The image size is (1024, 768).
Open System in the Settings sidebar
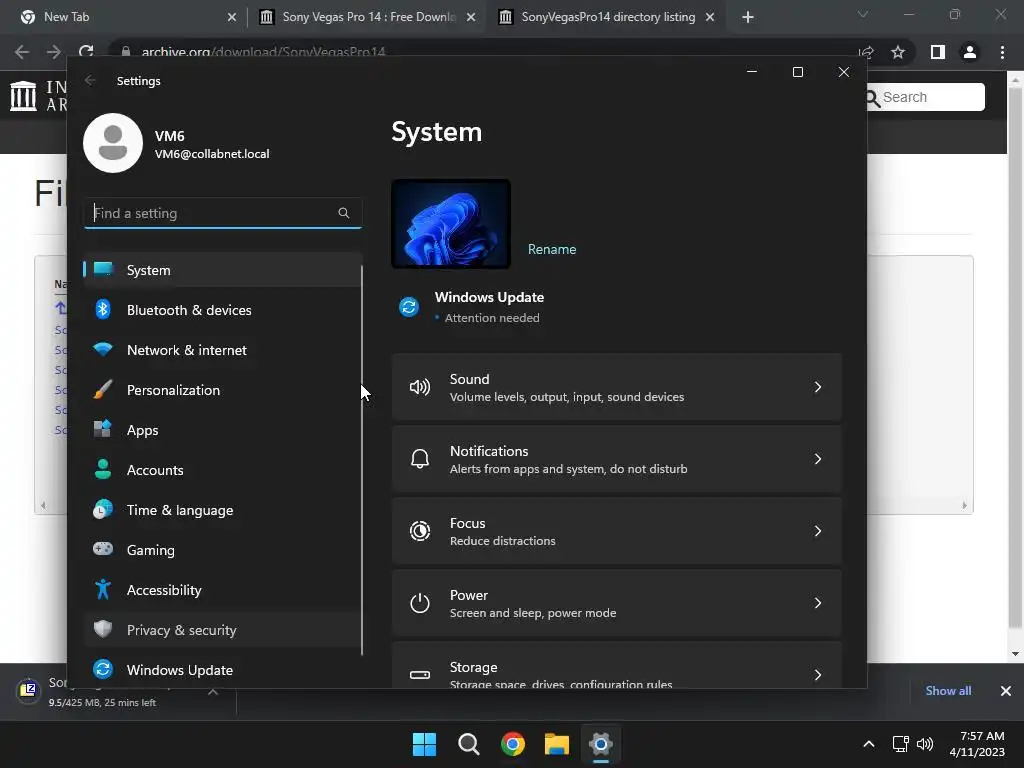pos(222,270)
